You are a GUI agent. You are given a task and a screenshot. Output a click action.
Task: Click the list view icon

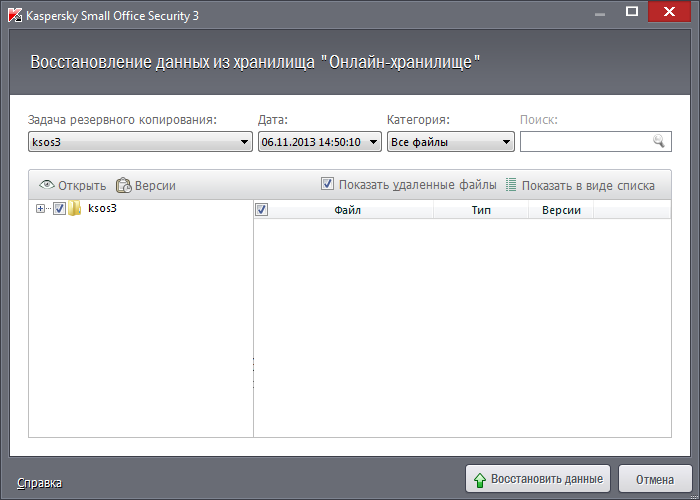click(511, 184)
